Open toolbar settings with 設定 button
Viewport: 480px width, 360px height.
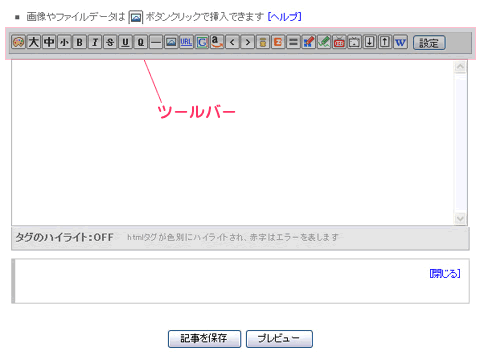[x=429, y=43]
